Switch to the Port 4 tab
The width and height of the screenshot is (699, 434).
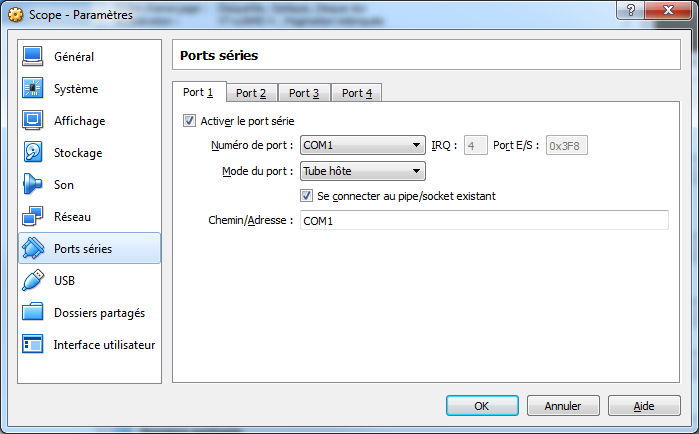[x=357, y=93]
